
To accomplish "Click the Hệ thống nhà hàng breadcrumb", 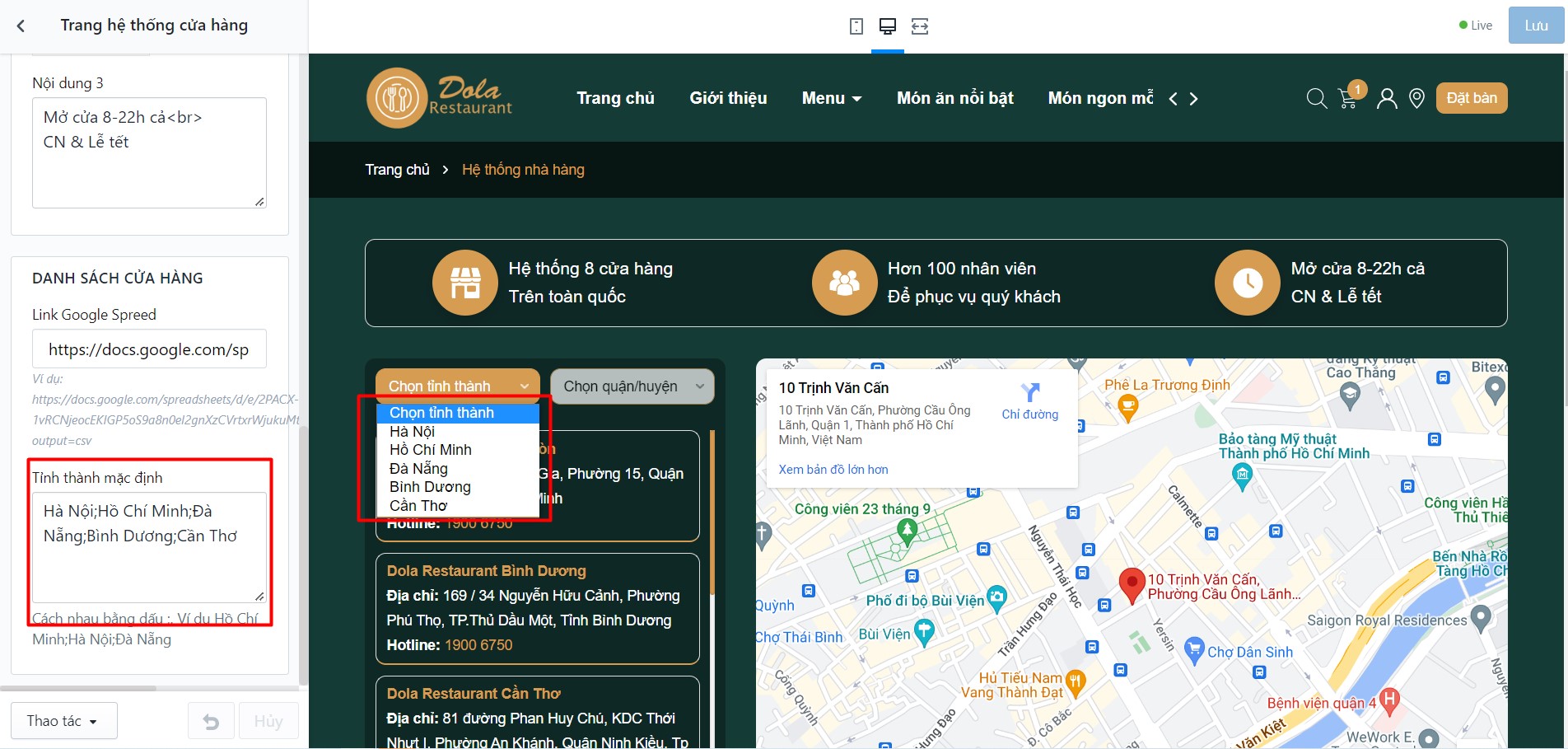I will 523,170.
